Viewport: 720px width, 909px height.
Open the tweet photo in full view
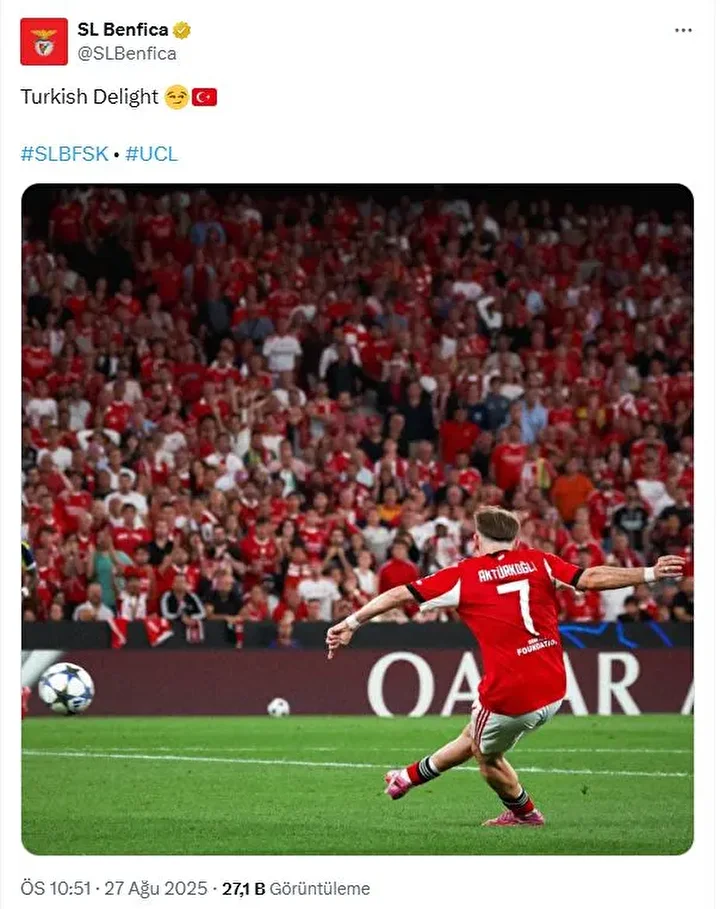pyautogui.click(x=357, y=519)
